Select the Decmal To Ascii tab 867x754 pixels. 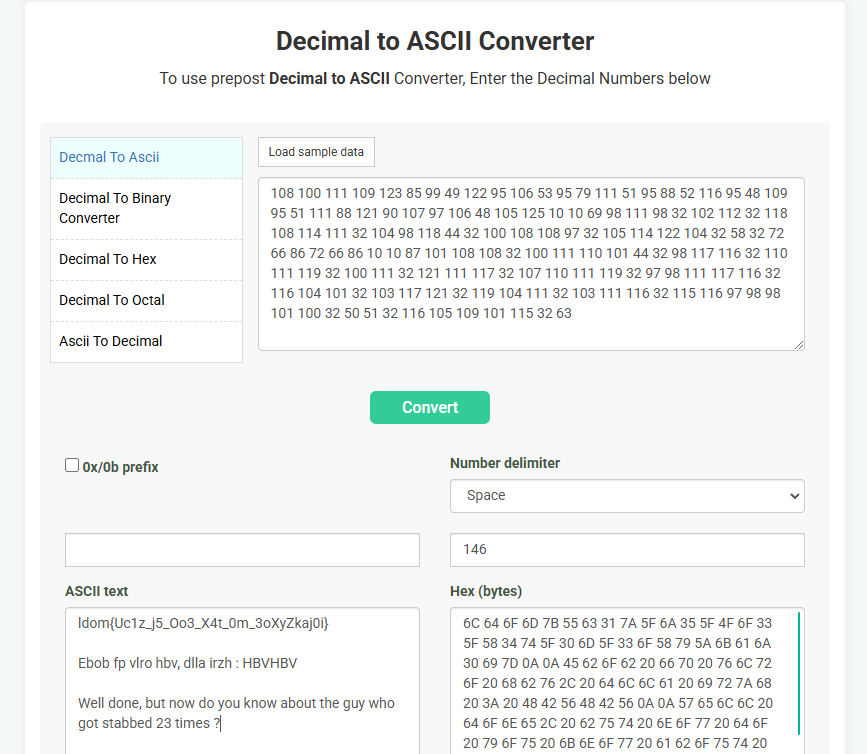coord(147,158)
